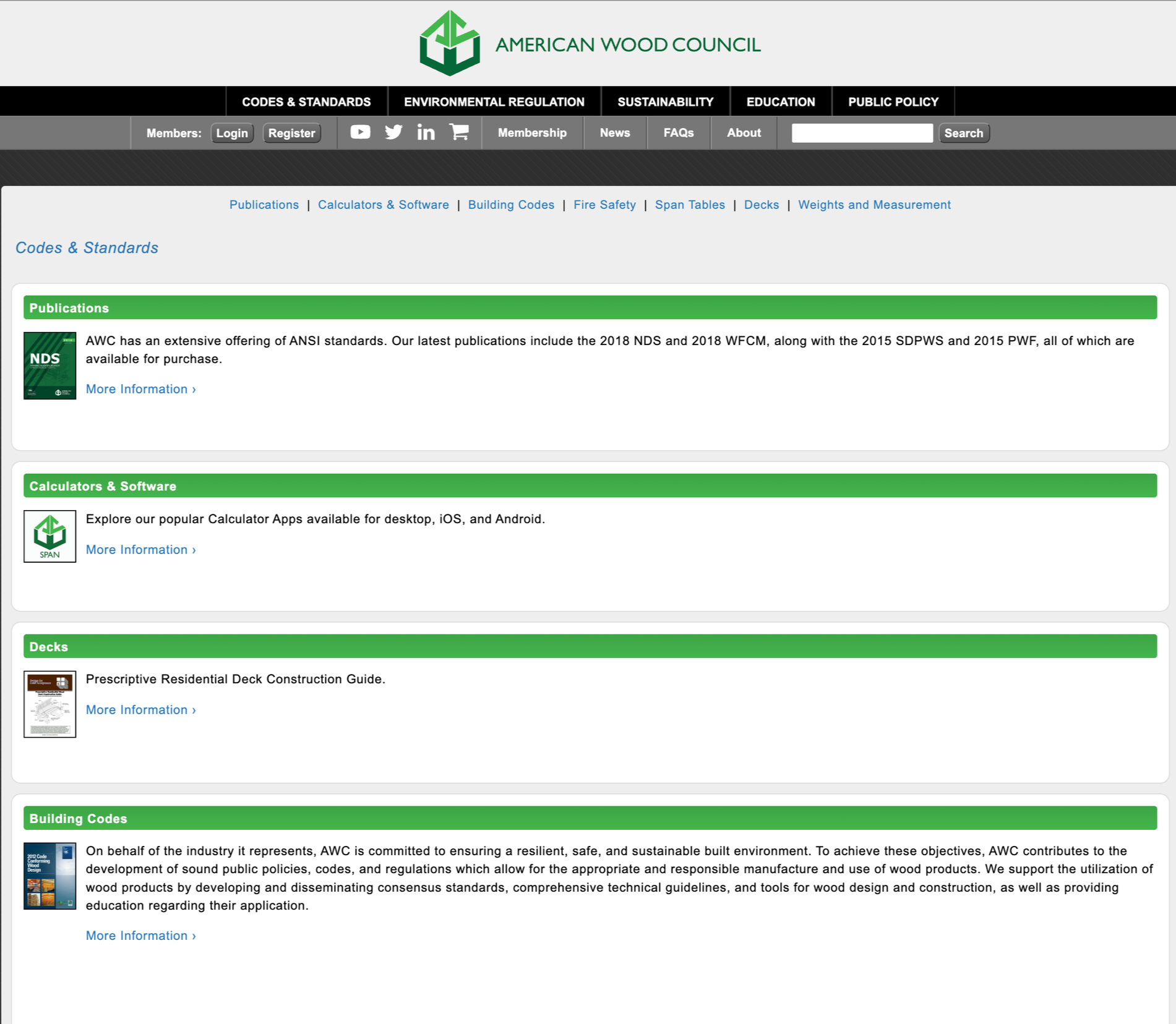Open the News page
This screenshot has width=1176, height=1024.
pyautogui.click(x=615, y=133)
